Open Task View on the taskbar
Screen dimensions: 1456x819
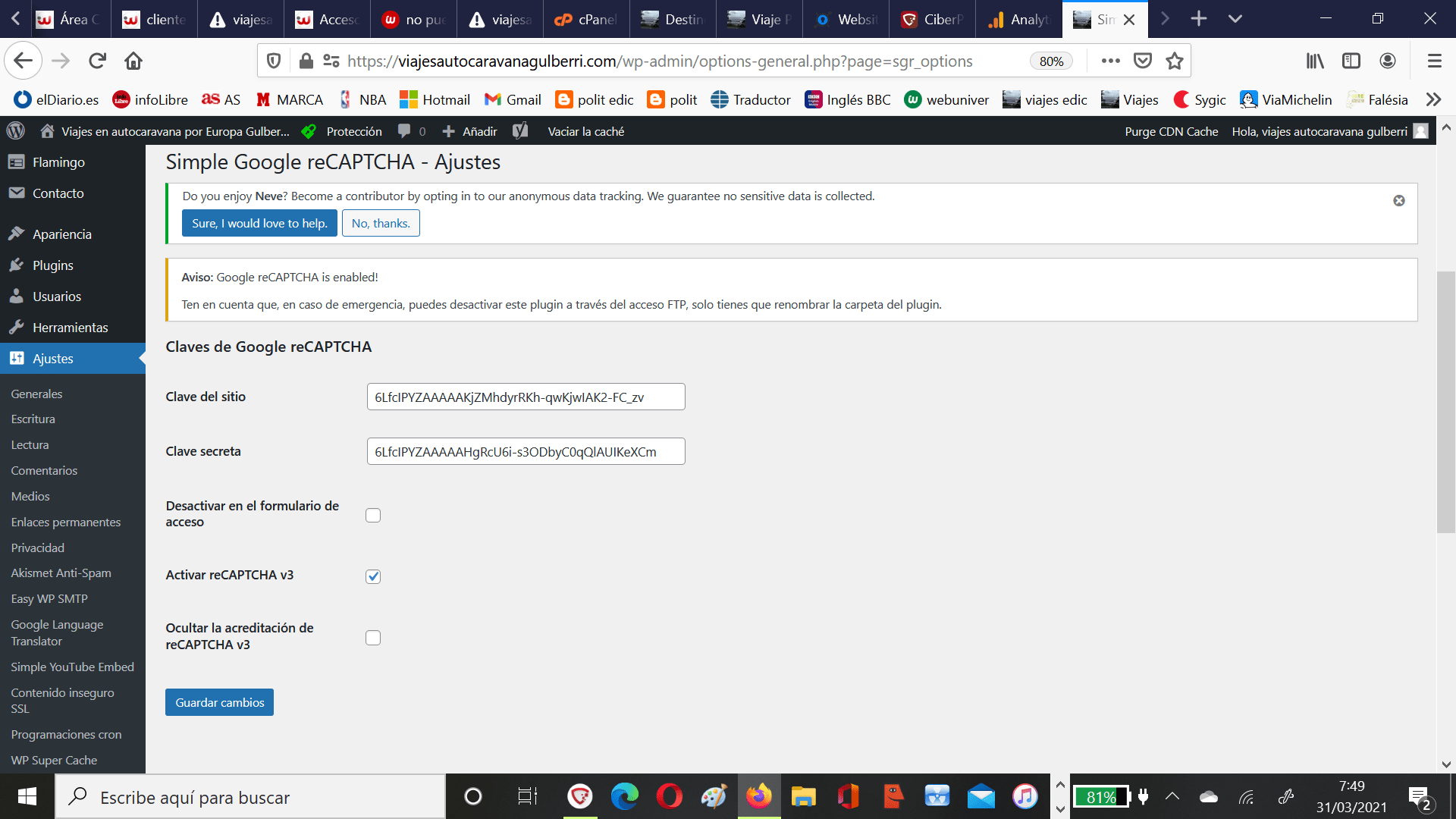tap(527, 796)
